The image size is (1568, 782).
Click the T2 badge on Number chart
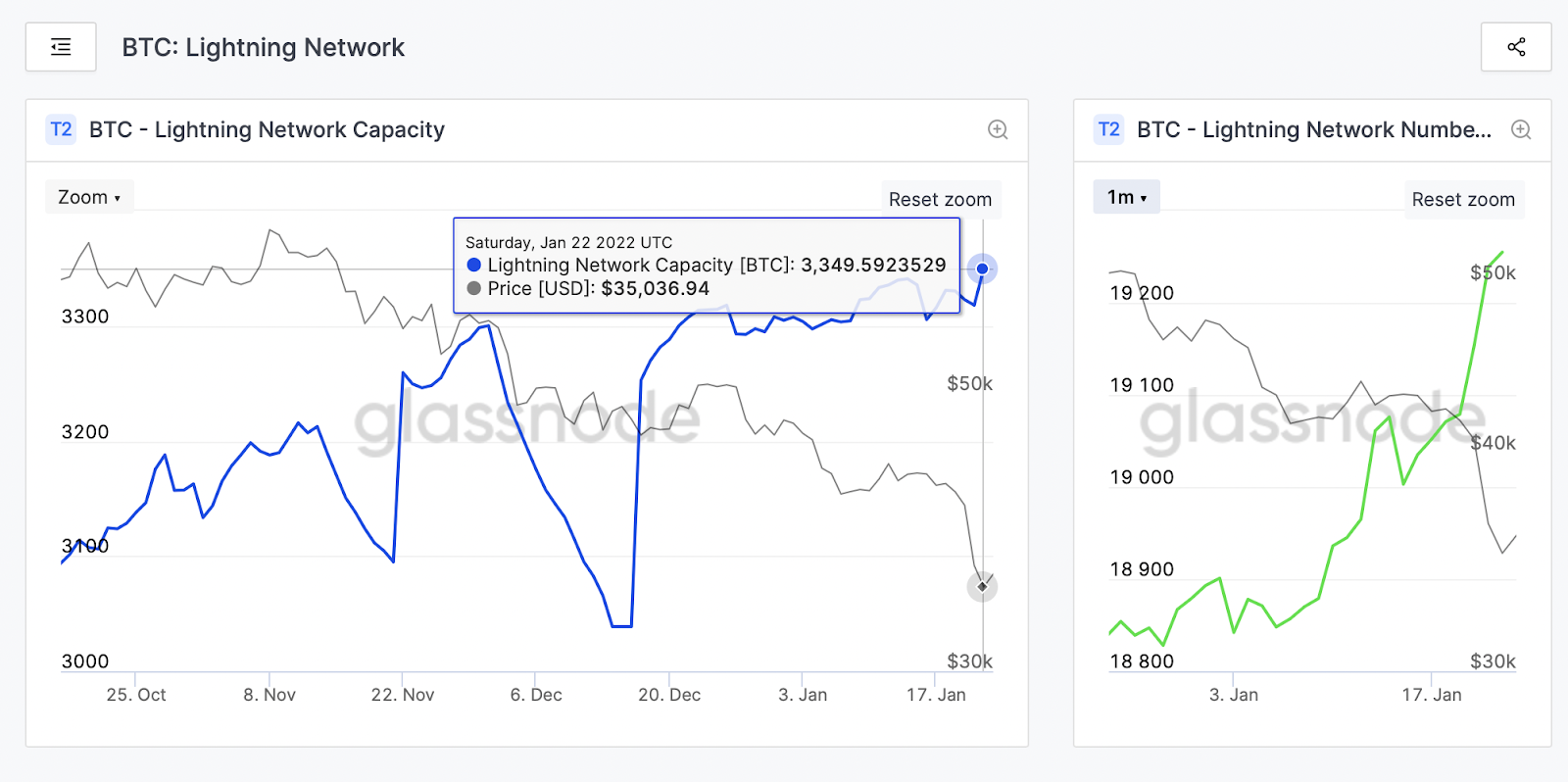pyautogui.click(x=1108, y=129)
